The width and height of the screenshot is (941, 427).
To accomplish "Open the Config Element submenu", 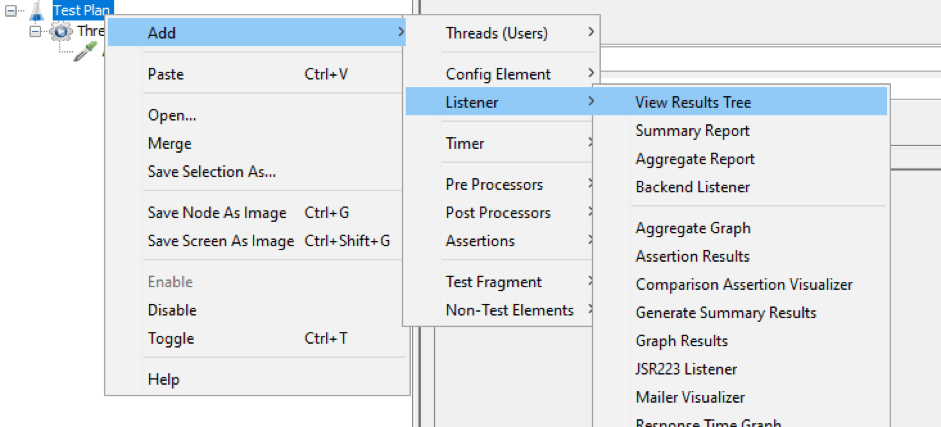I will pos(500,74).
